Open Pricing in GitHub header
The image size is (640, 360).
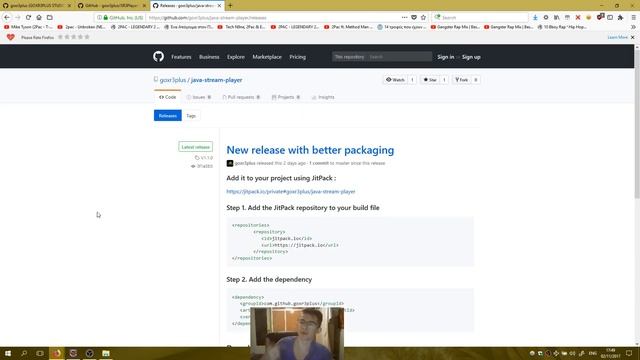tap(298, 57)
